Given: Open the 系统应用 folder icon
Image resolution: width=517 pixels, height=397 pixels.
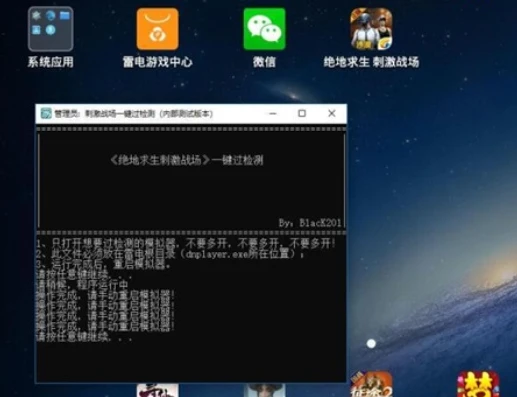Looking at the screenshot, I should (x=51, y=29).
